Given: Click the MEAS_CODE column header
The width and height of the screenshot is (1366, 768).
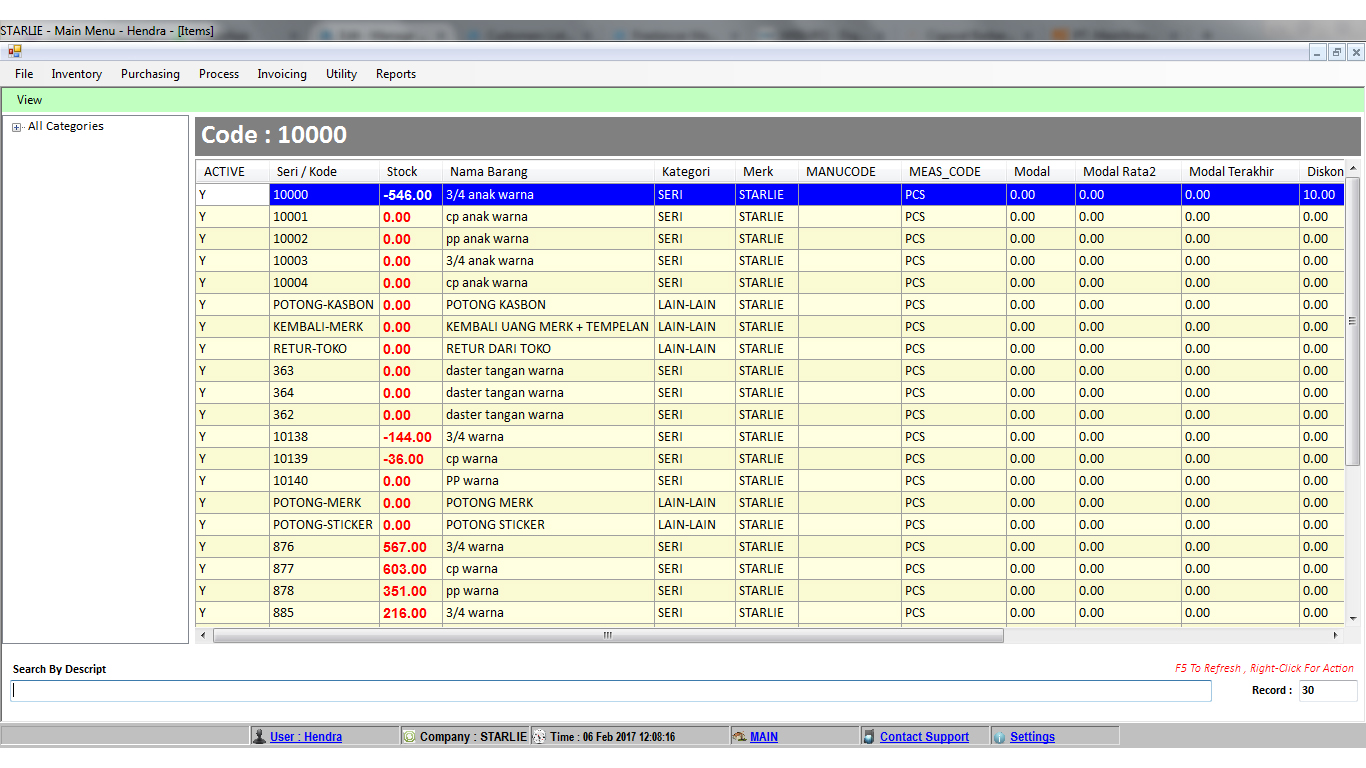Looking at the screenshot, I should click(954, 172).
